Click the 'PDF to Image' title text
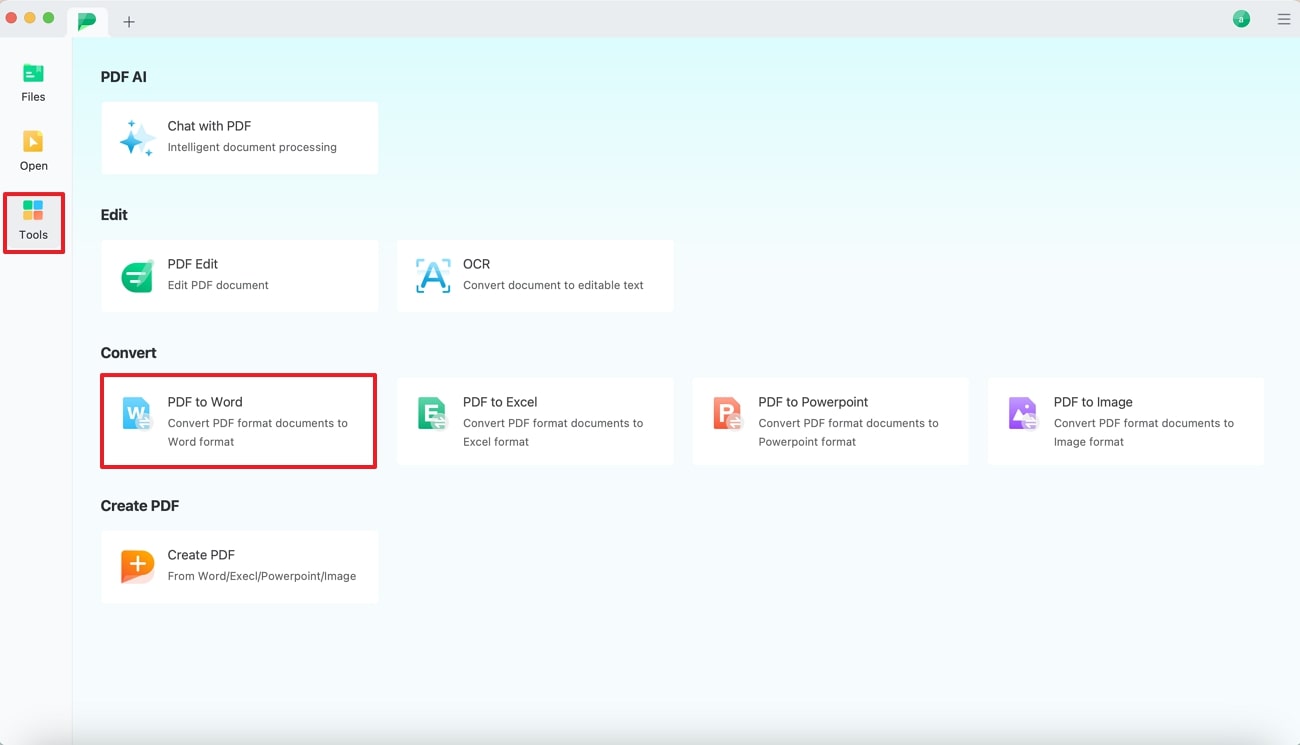 pos(1093,402)
